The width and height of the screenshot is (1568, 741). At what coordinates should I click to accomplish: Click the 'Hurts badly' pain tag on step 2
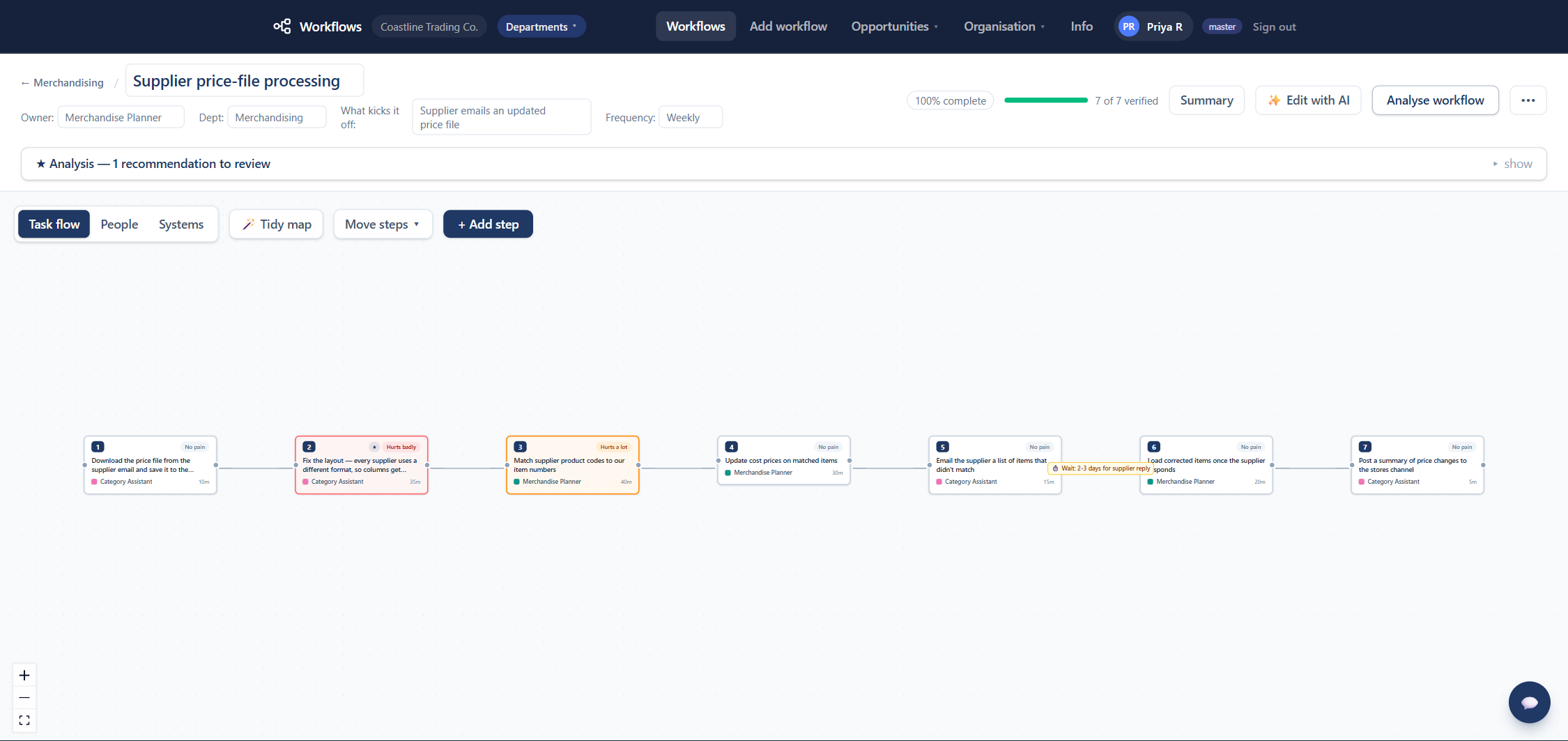pos(401,447)
